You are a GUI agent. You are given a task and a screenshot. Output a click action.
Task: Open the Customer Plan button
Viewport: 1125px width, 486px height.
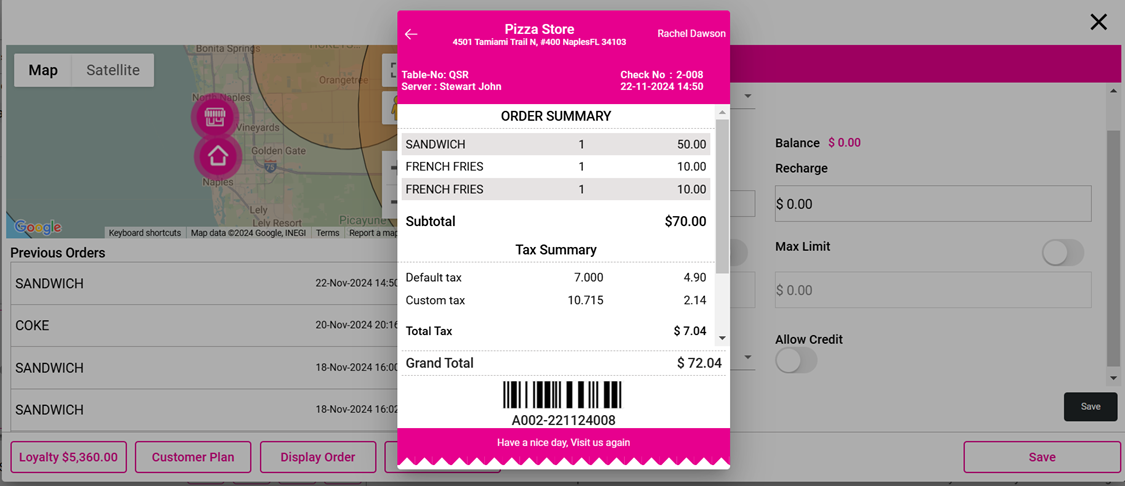pyautogui.click(x=193, y=457)
